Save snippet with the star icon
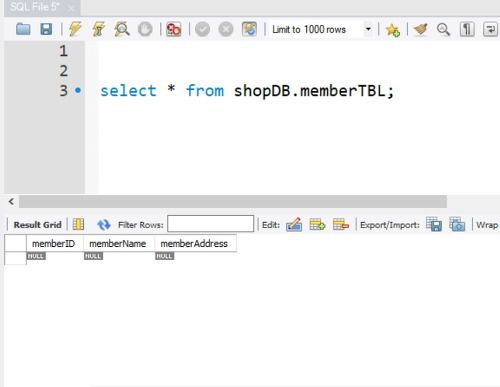 click(x=392, y=30)
